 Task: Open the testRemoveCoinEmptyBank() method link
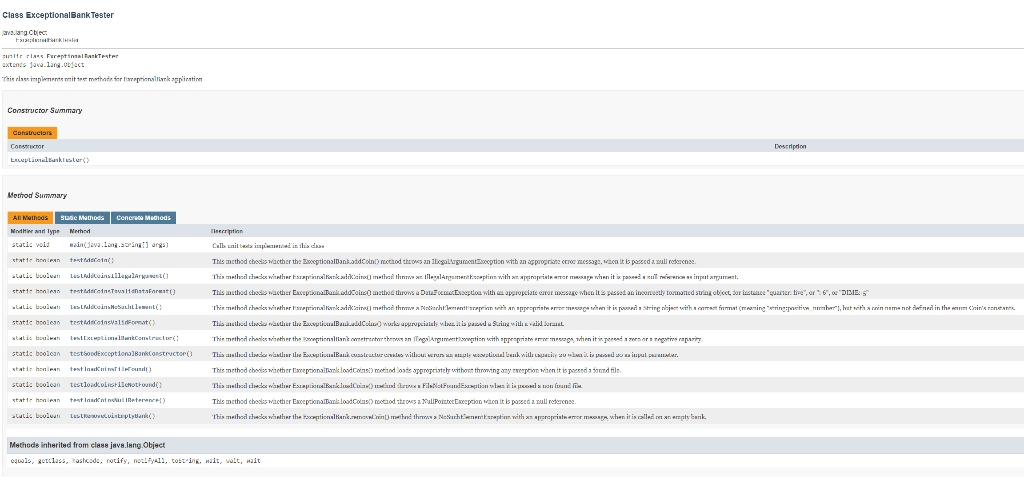[x=112, y=415]
